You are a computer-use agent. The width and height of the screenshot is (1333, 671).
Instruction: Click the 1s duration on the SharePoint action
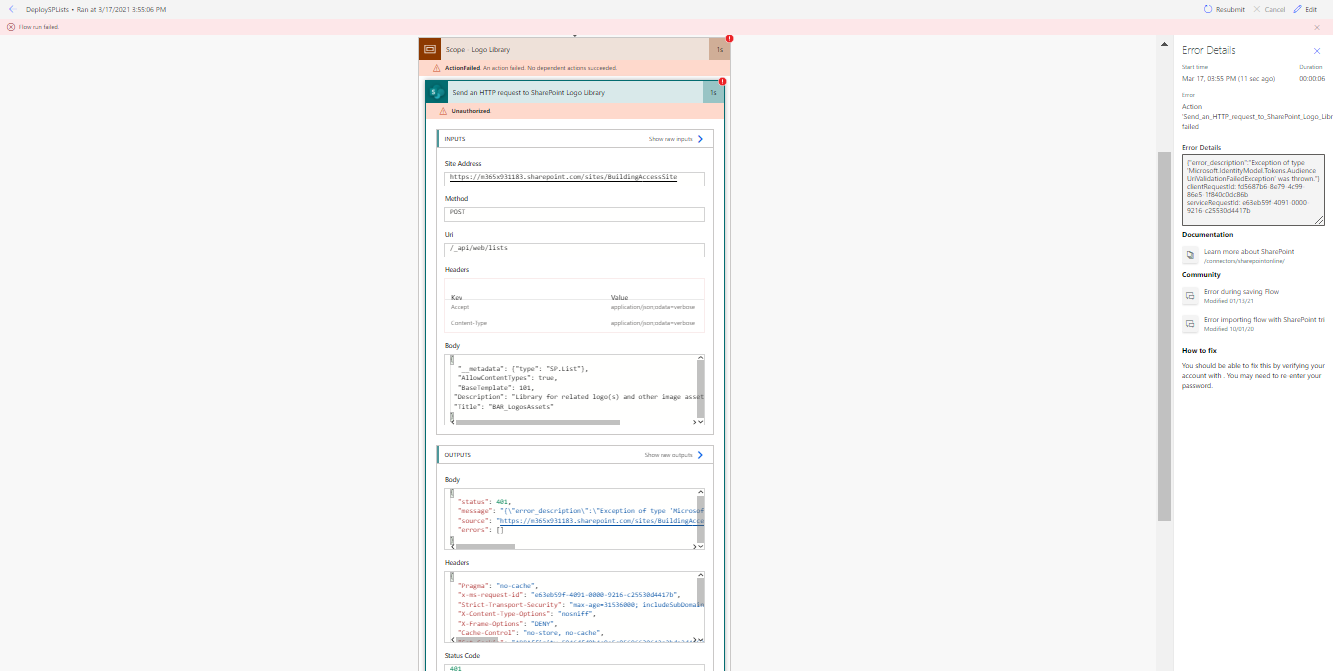[x=713, y=92]
